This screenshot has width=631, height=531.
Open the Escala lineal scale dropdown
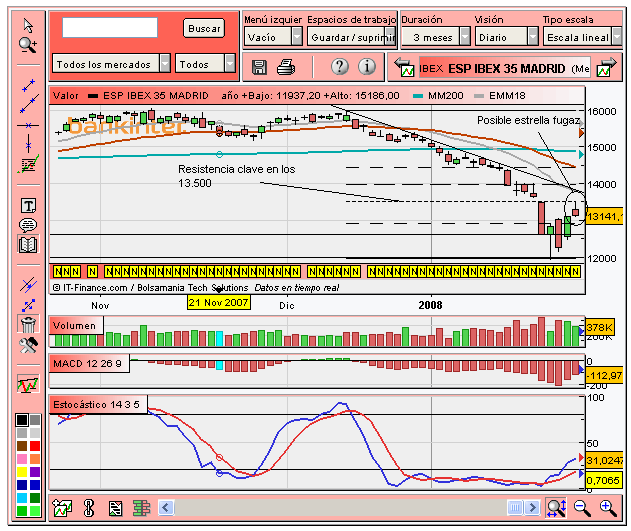click(x=582, y=37)
